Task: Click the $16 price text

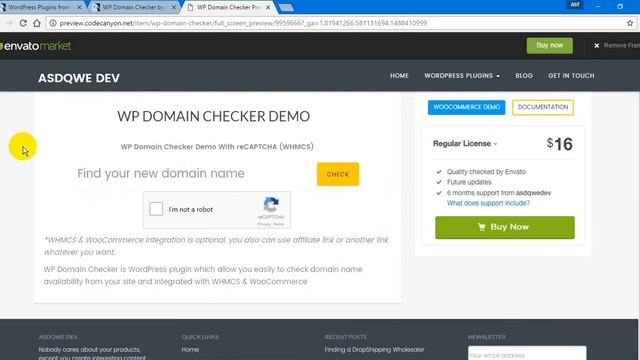Action: click(560, 144)
